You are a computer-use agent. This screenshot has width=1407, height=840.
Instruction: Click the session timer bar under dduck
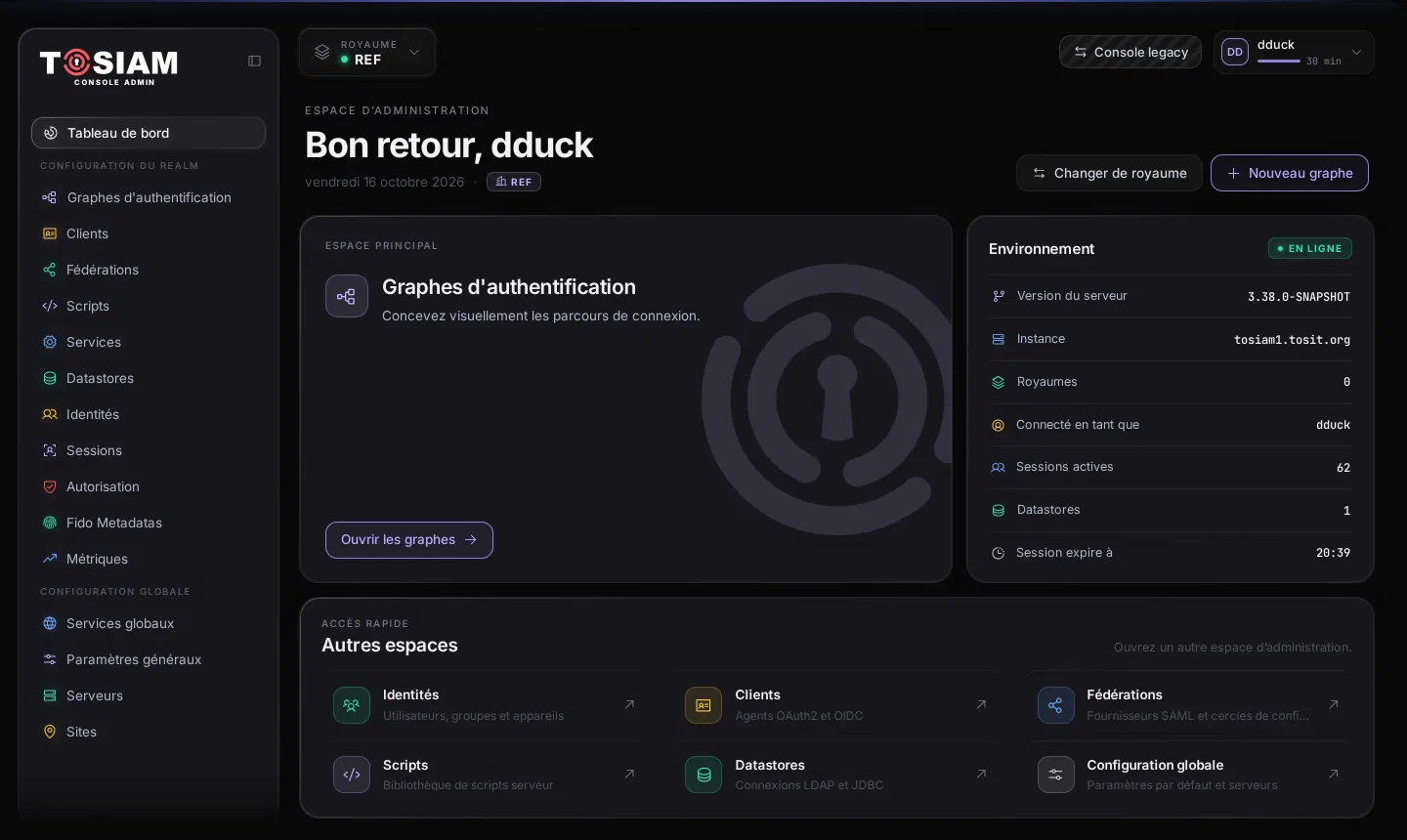coord(1279,62)
